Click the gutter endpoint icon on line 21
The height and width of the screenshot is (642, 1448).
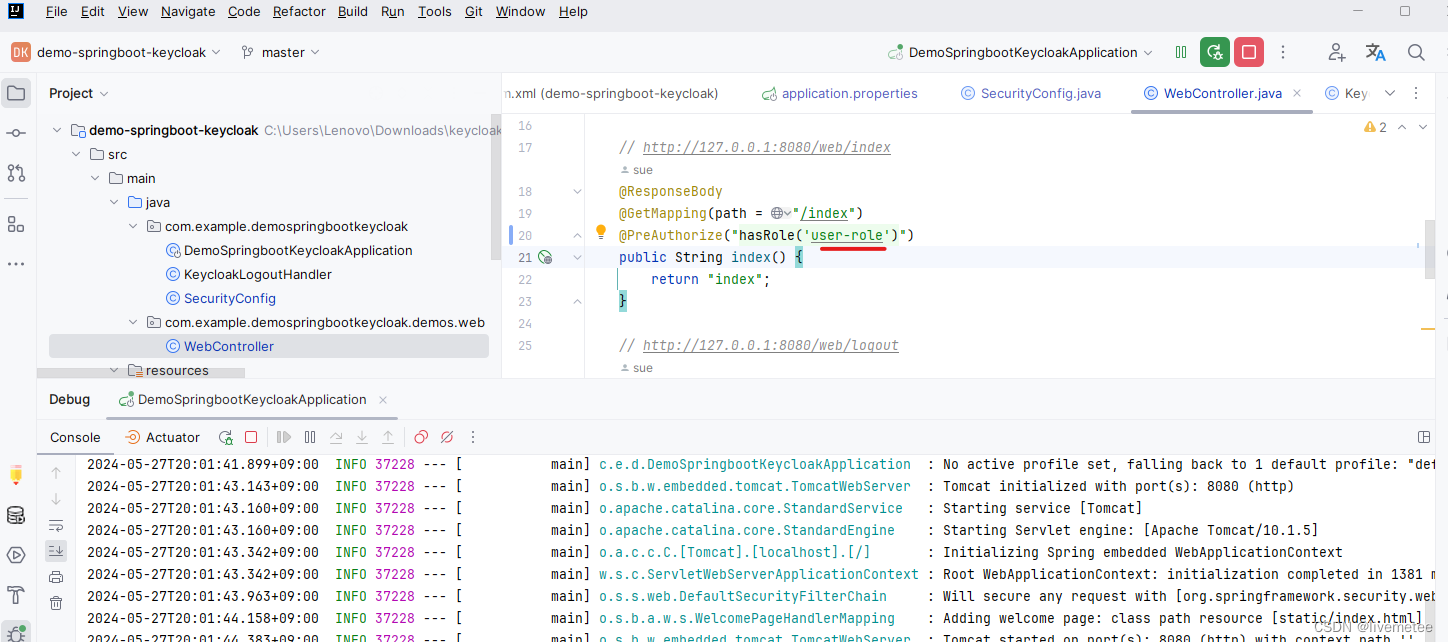coord(545,257)
